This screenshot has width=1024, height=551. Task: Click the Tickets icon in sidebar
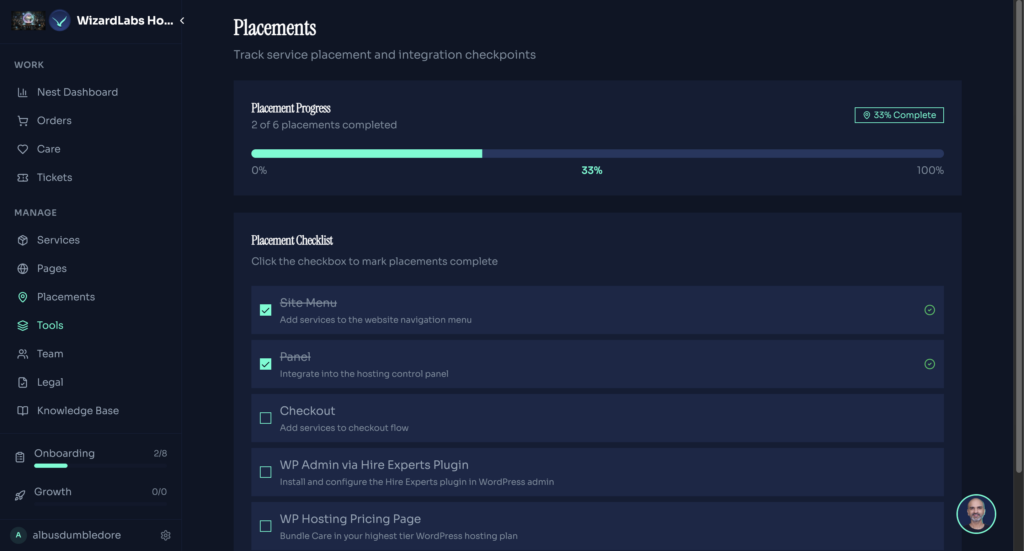tap(23, 178)
